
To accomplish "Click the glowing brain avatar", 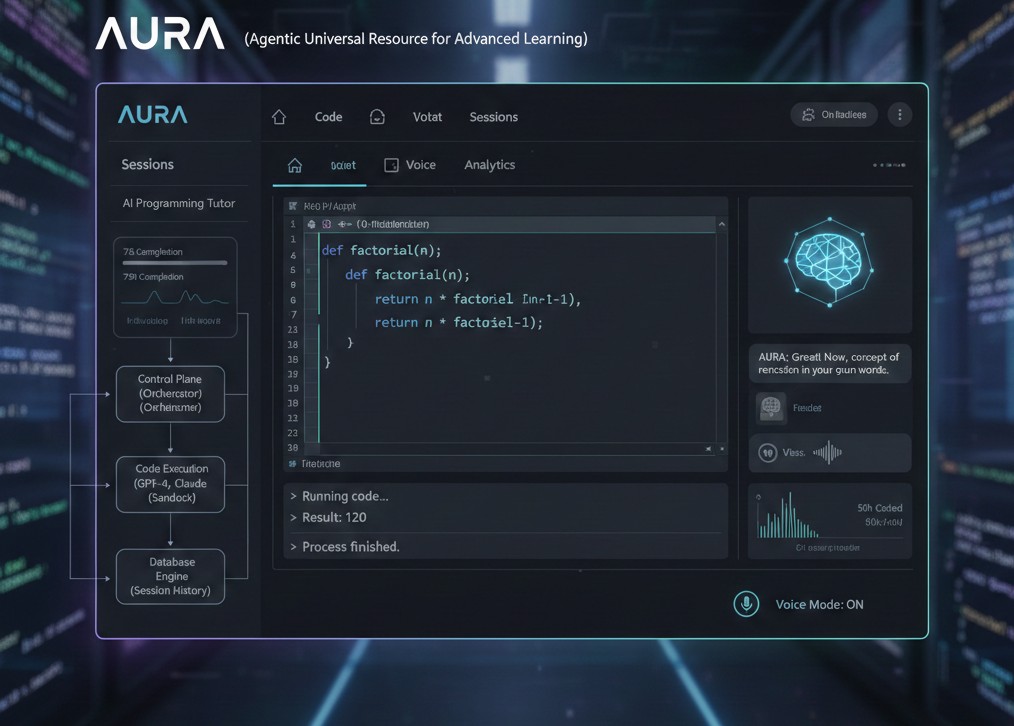I will point(830,262).
